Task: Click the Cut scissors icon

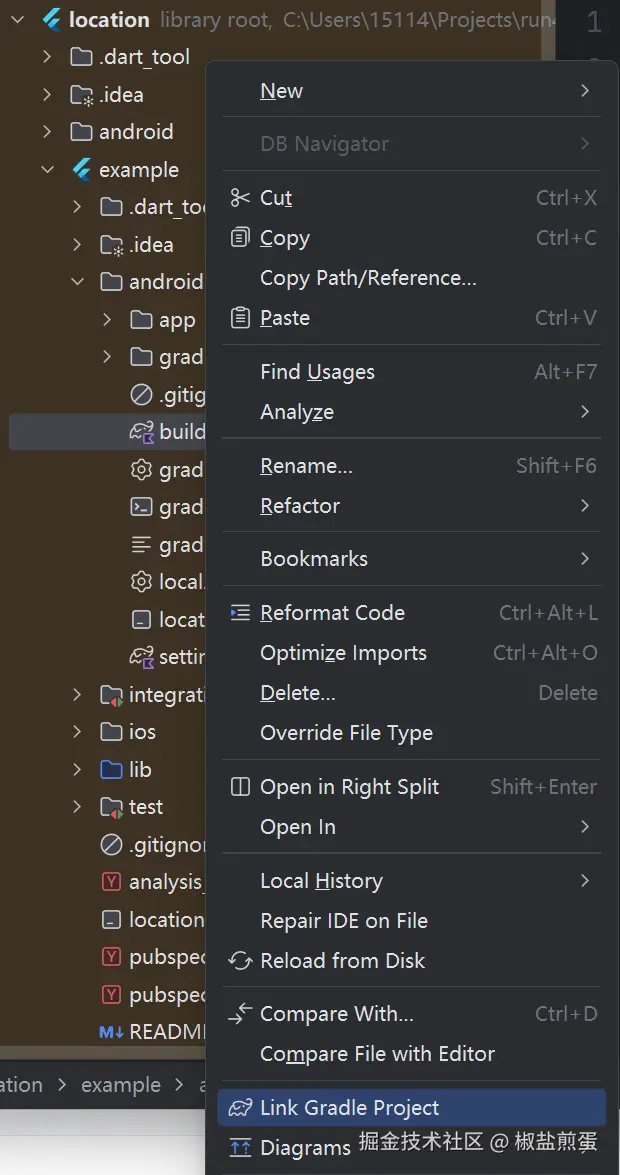Action: tap(240, 198)
